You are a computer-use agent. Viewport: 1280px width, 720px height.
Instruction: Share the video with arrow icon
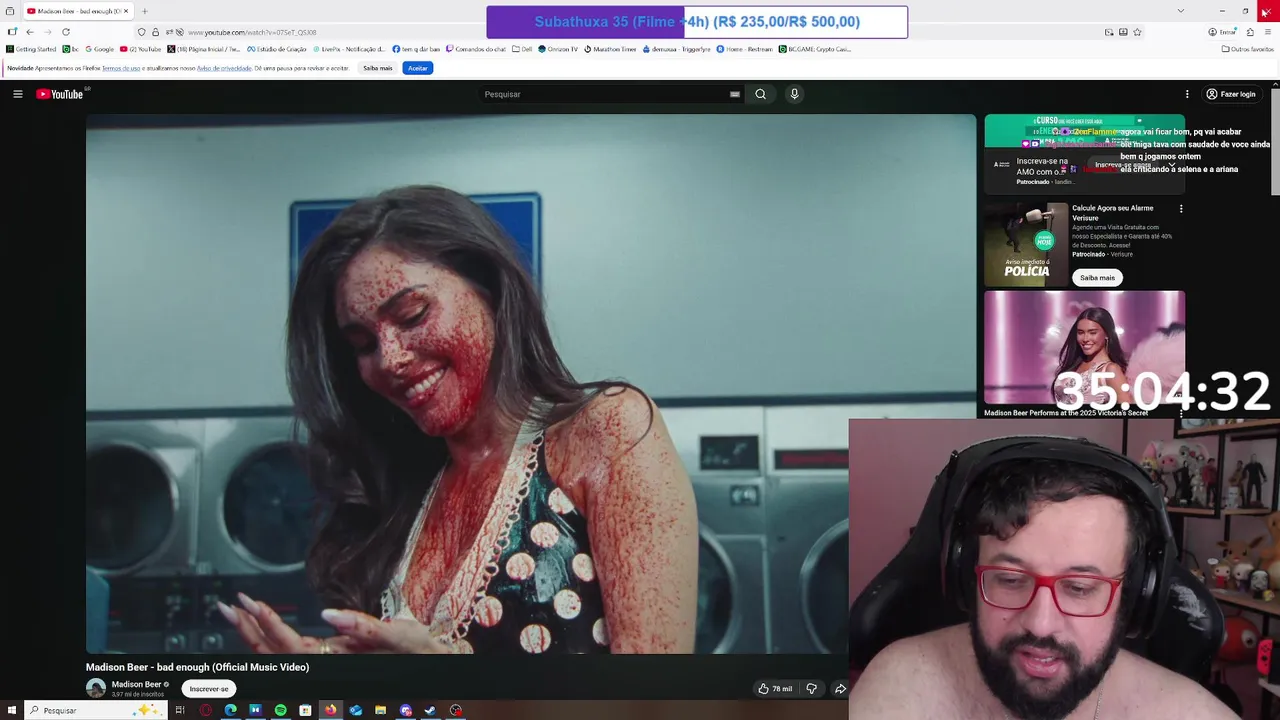tap(840, 688)
